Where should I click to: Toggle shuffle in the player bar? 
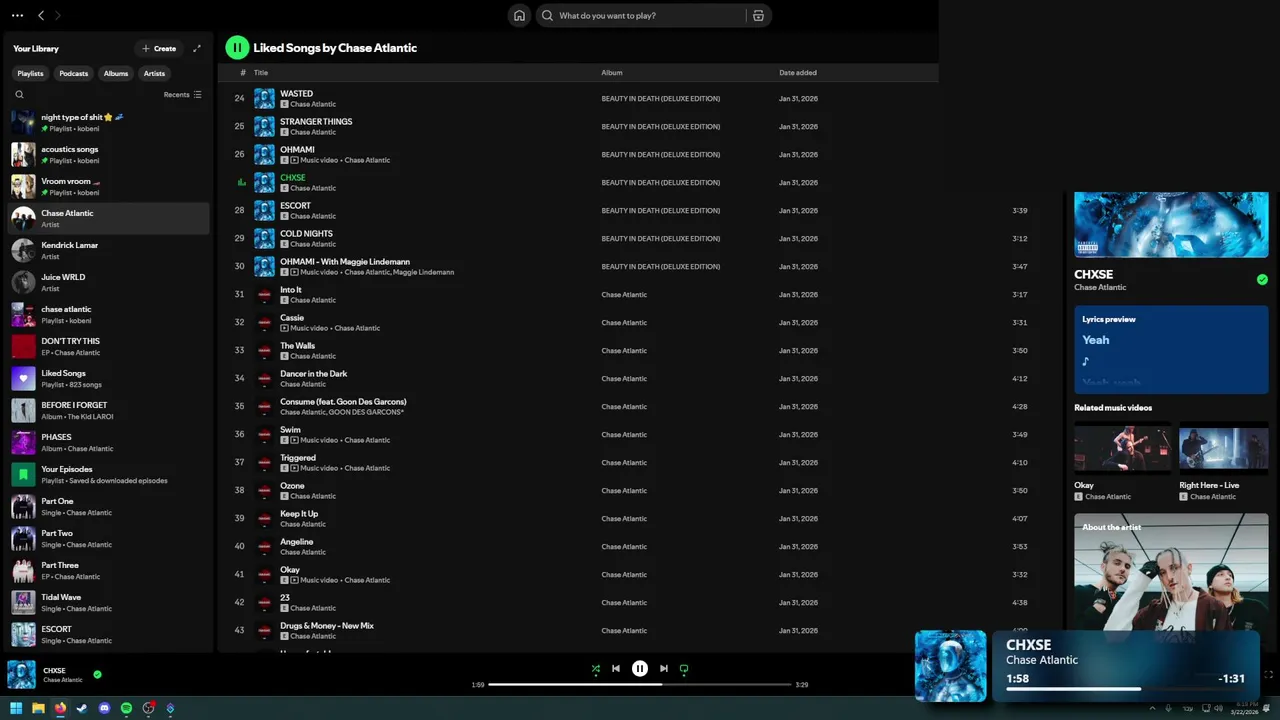pyautogui.click(x=596, y=669)
